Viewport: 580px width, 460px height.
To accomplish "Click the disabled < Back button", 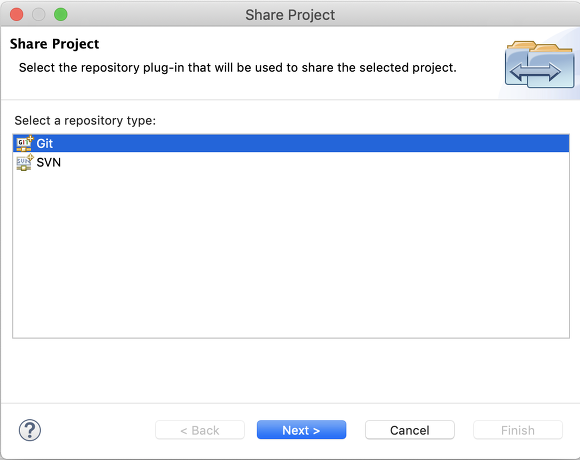I will [x=200, y=430].
